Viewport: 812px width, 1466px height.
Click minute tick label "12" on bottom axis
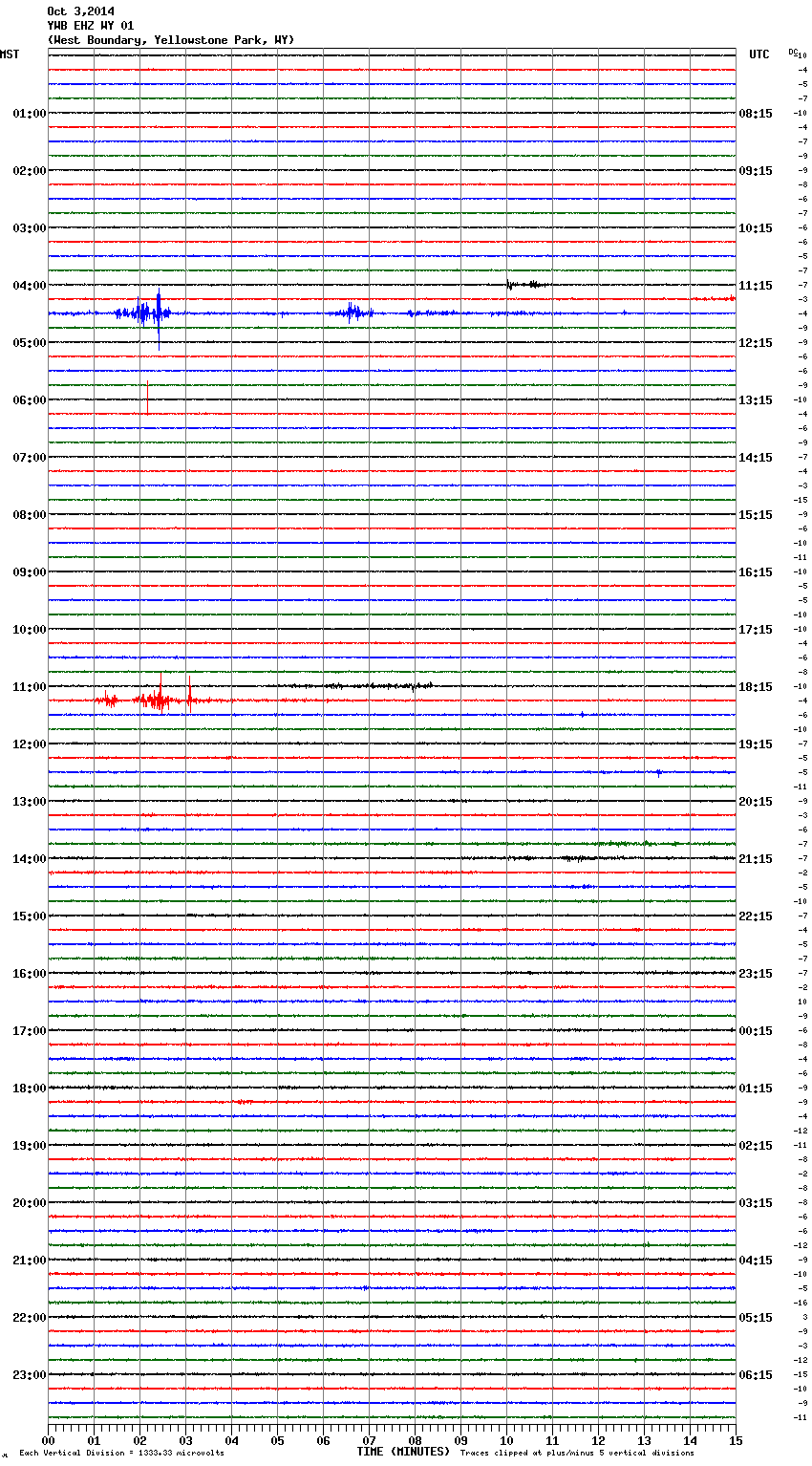[x=598, y=1440]
